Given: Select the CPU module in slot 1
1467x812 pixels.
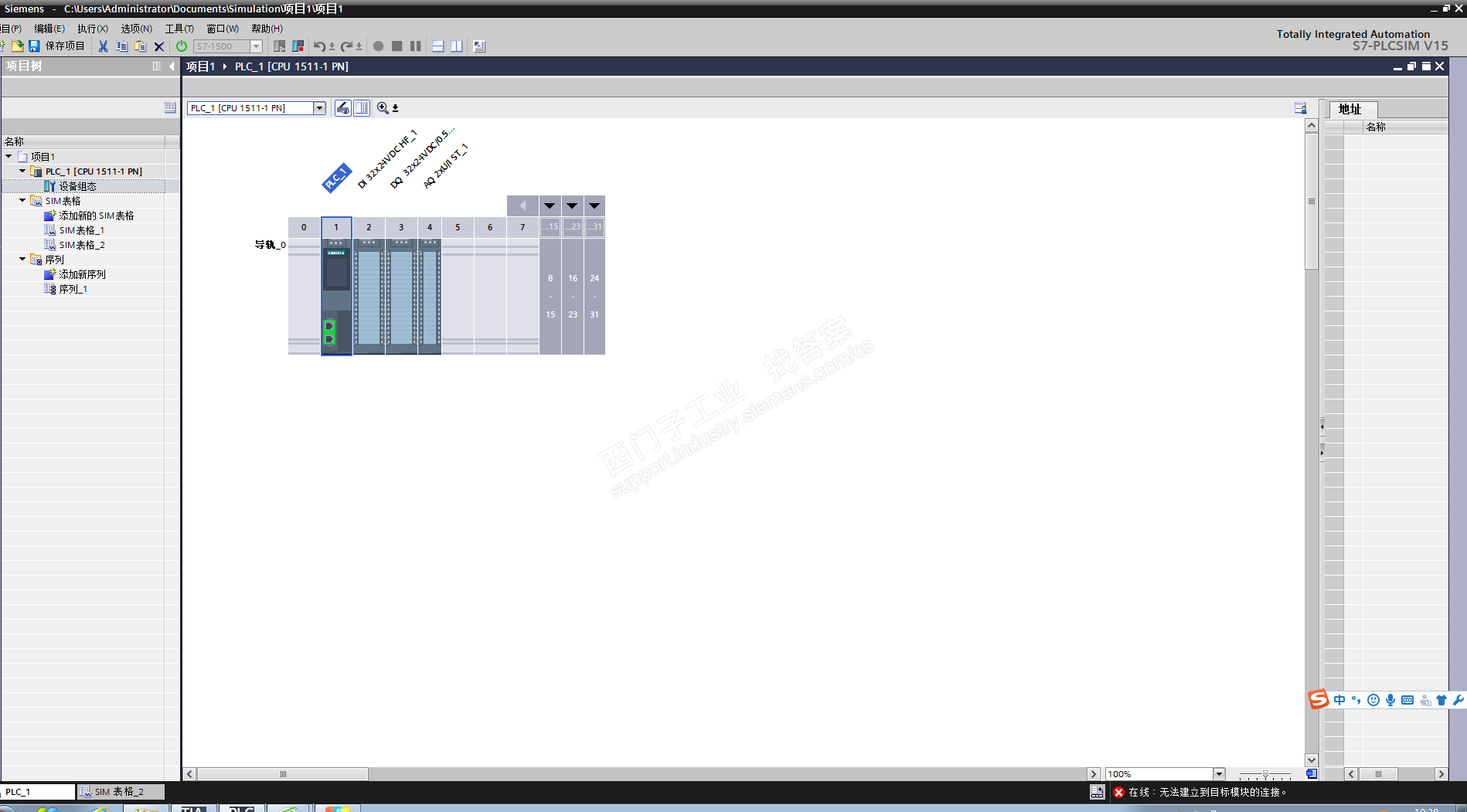Looking at the screenshot, I should tap(336, 296).
